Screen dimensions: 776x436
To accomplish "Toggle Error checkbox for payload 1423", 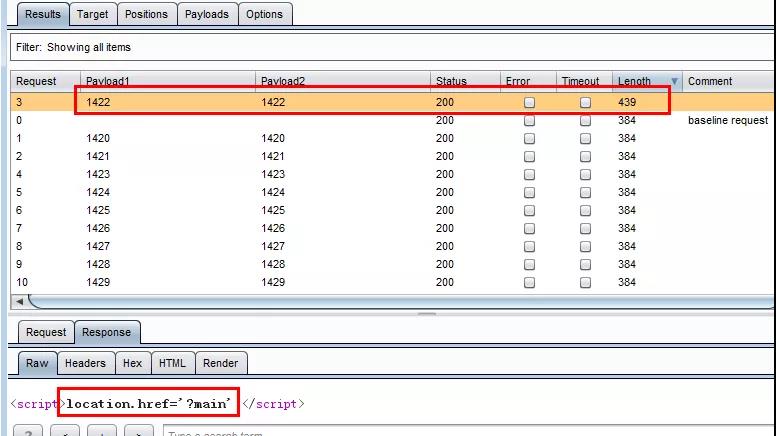I will tap(529, 175).
